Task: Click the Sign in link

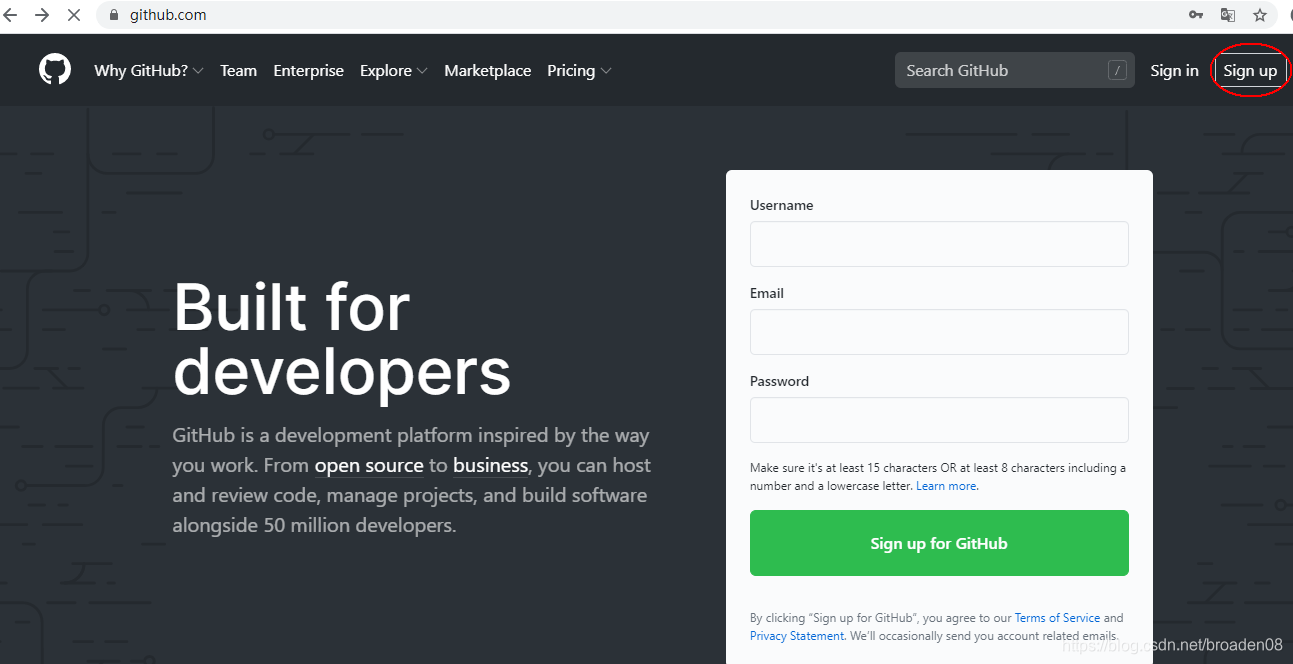Action: [1174, 70]
